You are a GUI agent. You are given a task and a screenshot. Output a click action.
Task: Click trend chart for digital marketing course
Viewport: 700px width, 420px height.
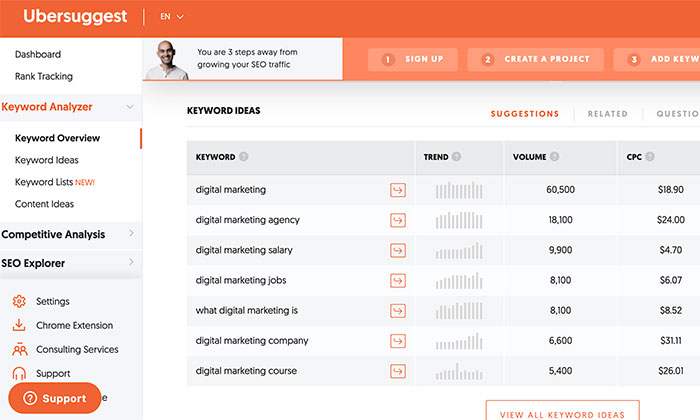(x=459, y=371)
